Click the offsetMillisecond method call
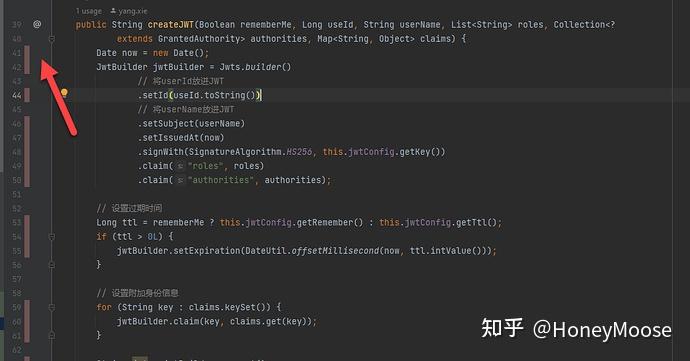Image resolution: width=690 pixels, height=361 pixels. (335, 250)
